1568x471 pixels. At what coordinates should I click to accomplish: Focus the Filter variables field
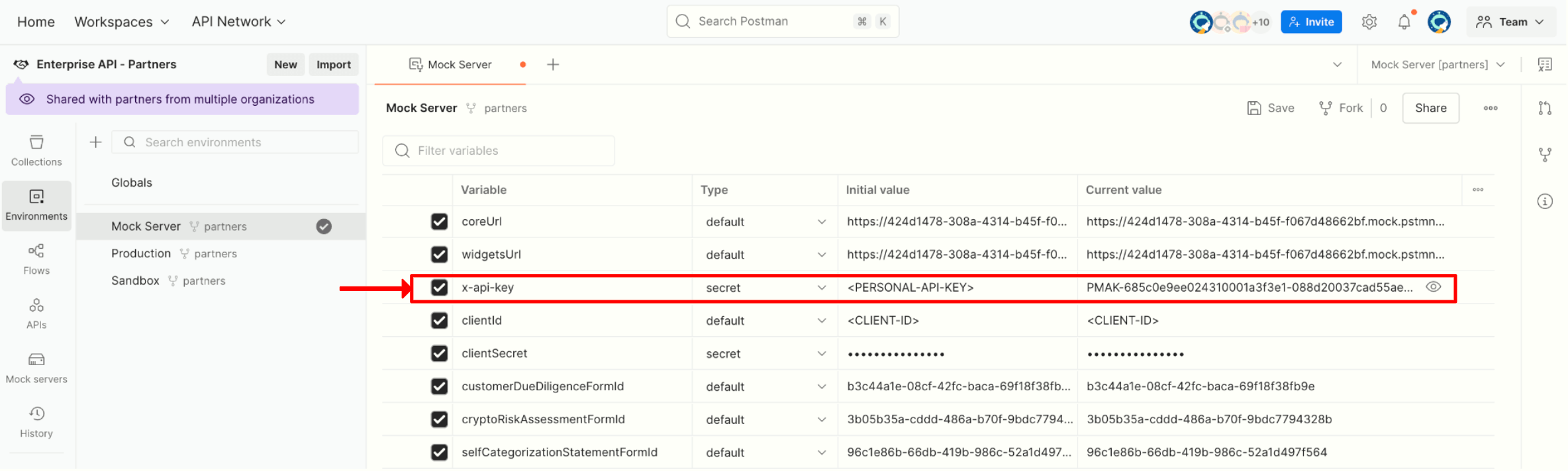coord(498,151)
